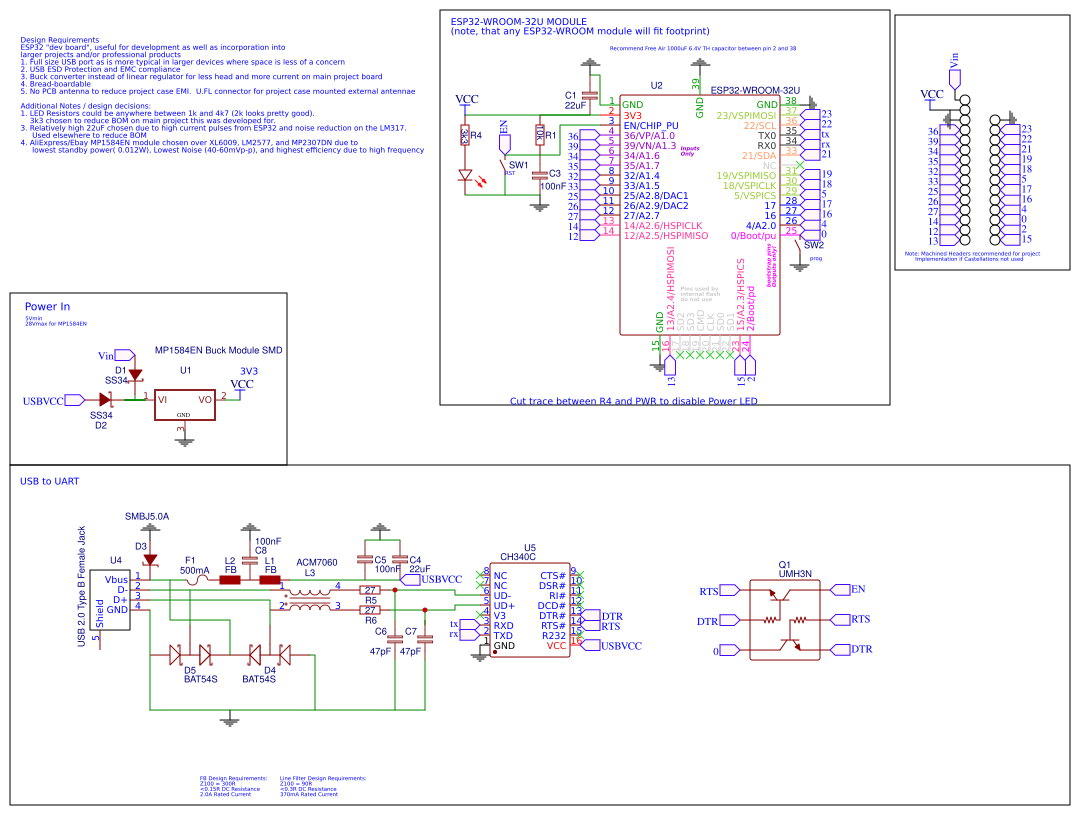1080x815 pixels.
Task: Select the F1 500mA fuse symbol
Action: point(198,580)
